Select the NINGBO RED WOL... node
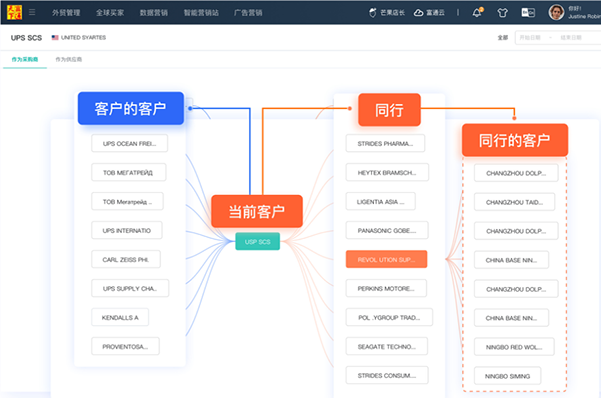The width and height of the screenshot is (601, 398). click(x=514, y=347)
